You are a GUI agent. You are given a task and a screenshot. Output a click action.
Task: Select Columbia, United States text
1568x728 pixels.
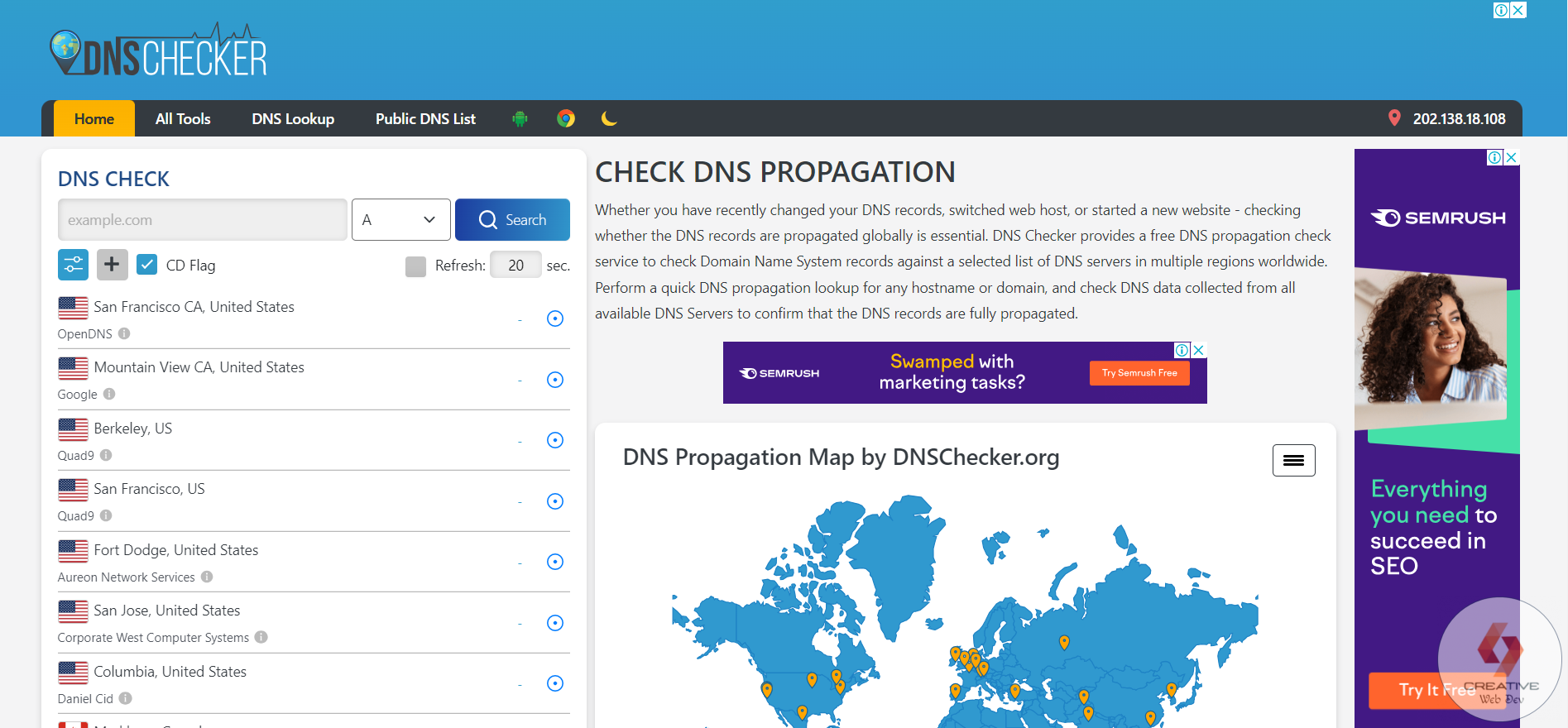click(x=170, y=672)
